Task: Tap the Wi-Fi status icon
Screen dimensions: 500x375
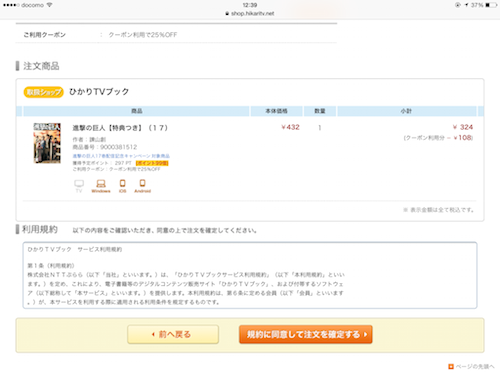Action: click(49, 5)
